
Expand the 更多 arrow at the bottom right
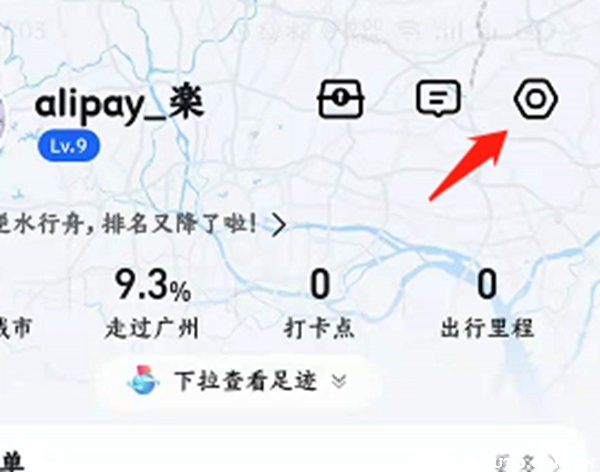tap(553, 463)
